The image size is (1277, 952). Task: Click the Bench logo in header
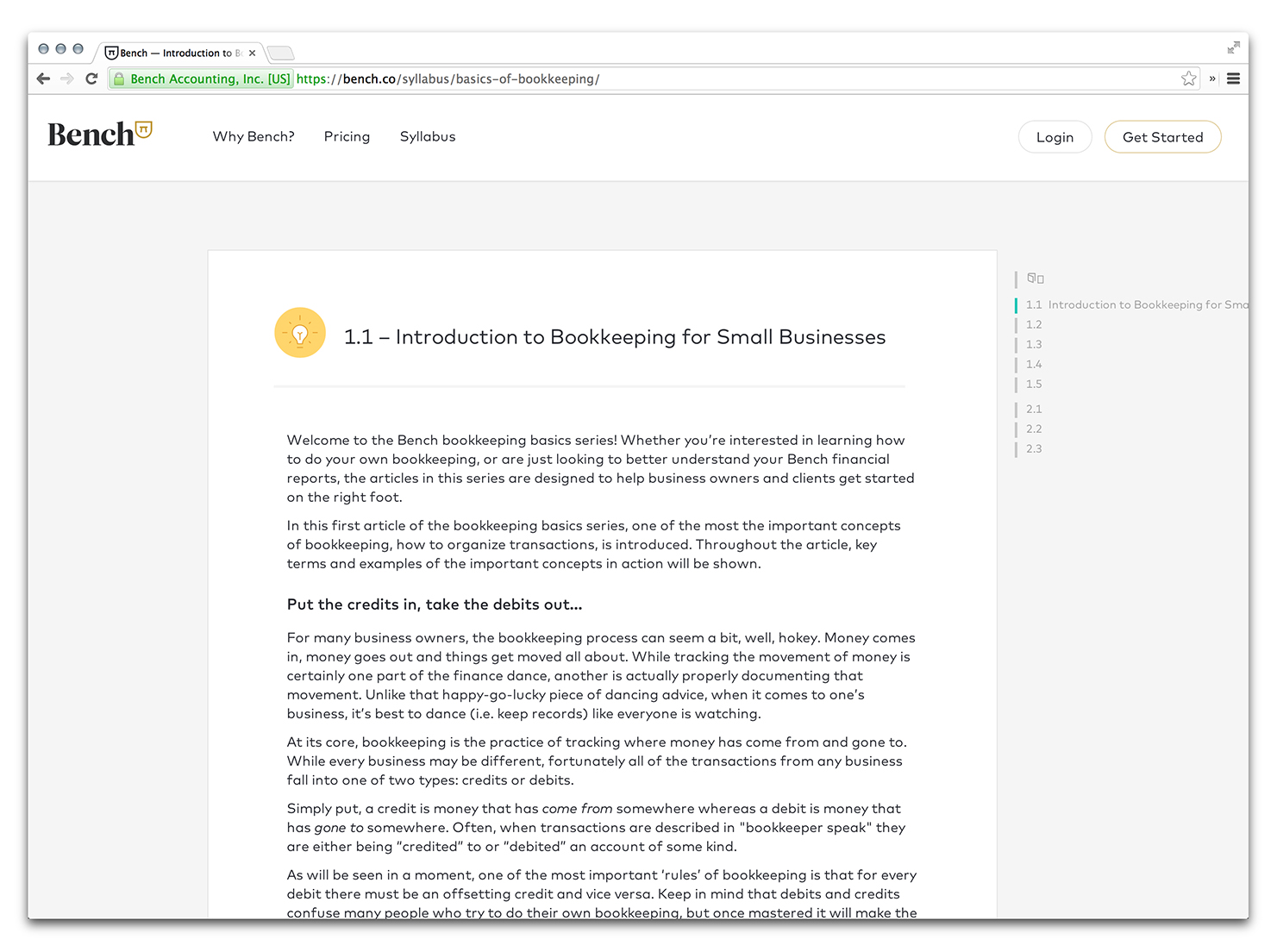[x=100, y=135]
